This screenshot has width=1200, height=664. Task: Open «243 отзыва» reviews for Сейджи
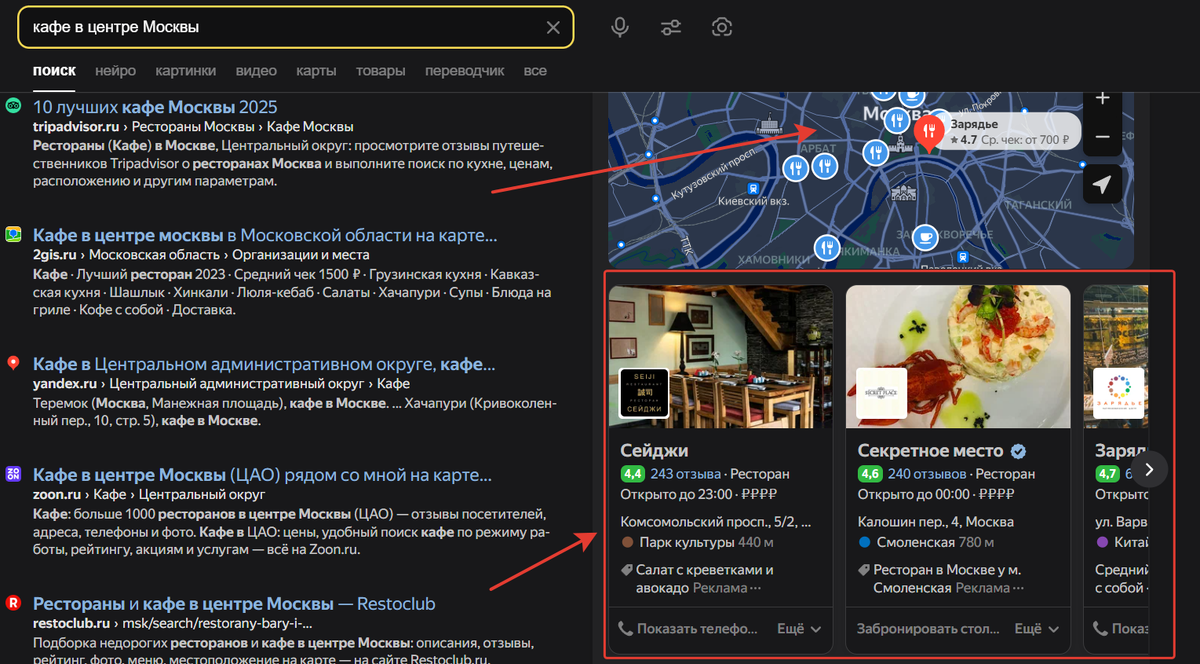pyautogui.click(x=686, y=474)
